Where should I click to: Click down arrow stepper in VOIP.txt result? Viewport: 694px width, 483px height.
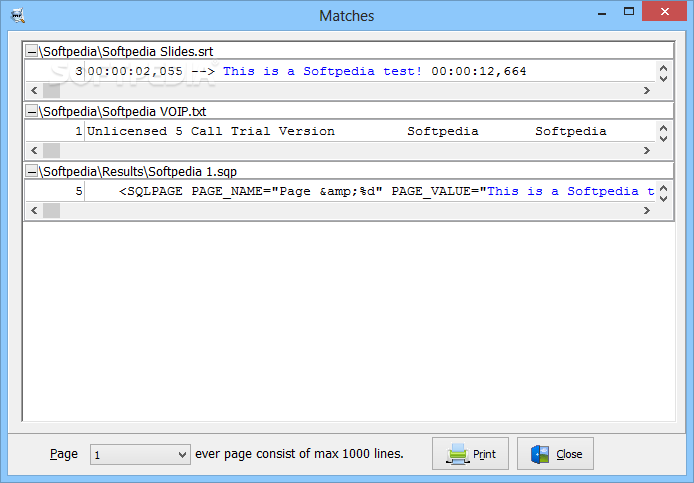tap(663, 138)
